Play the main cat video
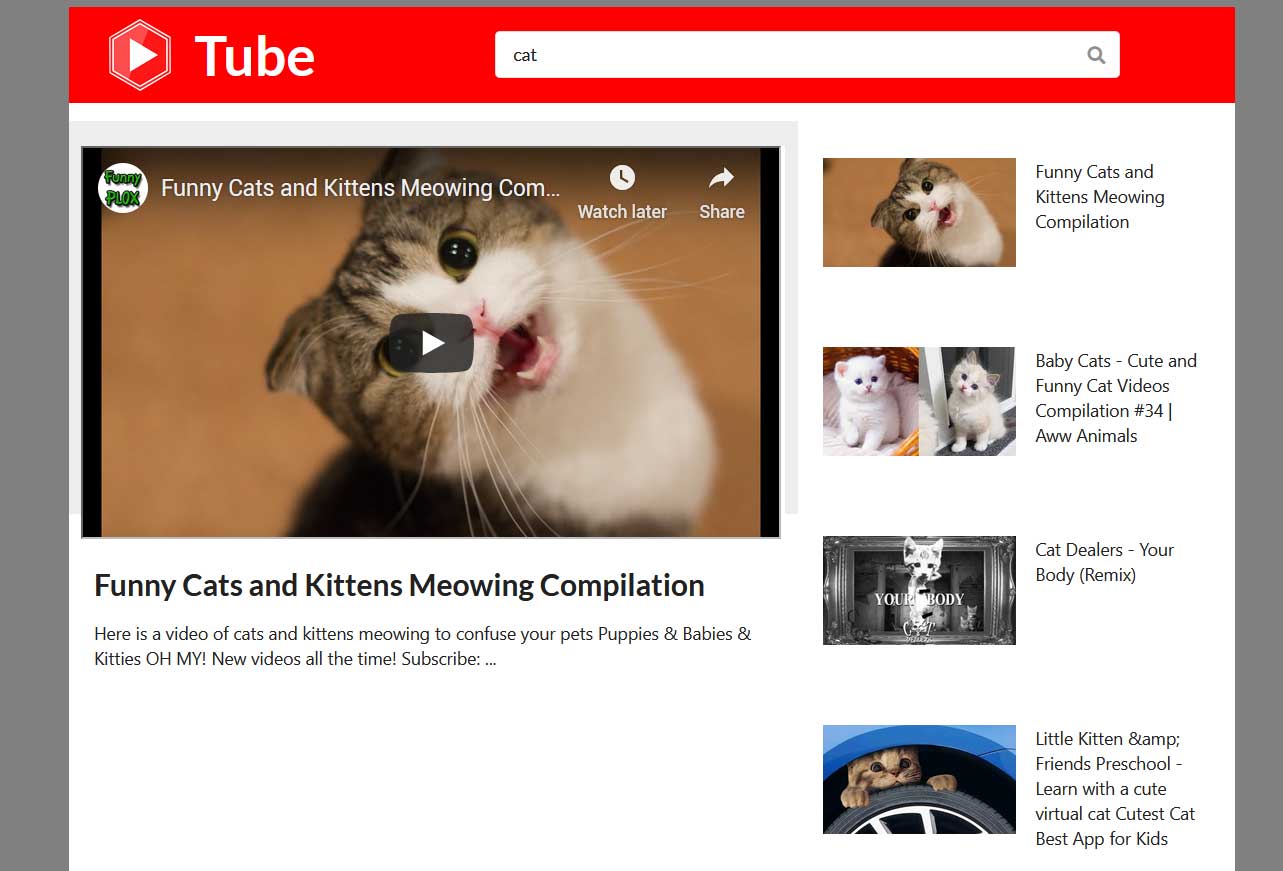Screen dimensions: 1283x871 [431, 343]
